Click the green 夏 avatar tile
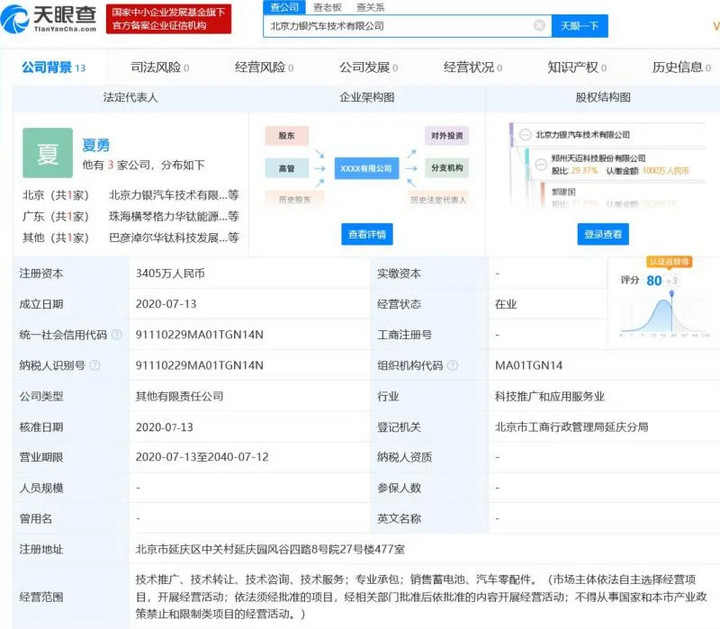 [48, 153]
